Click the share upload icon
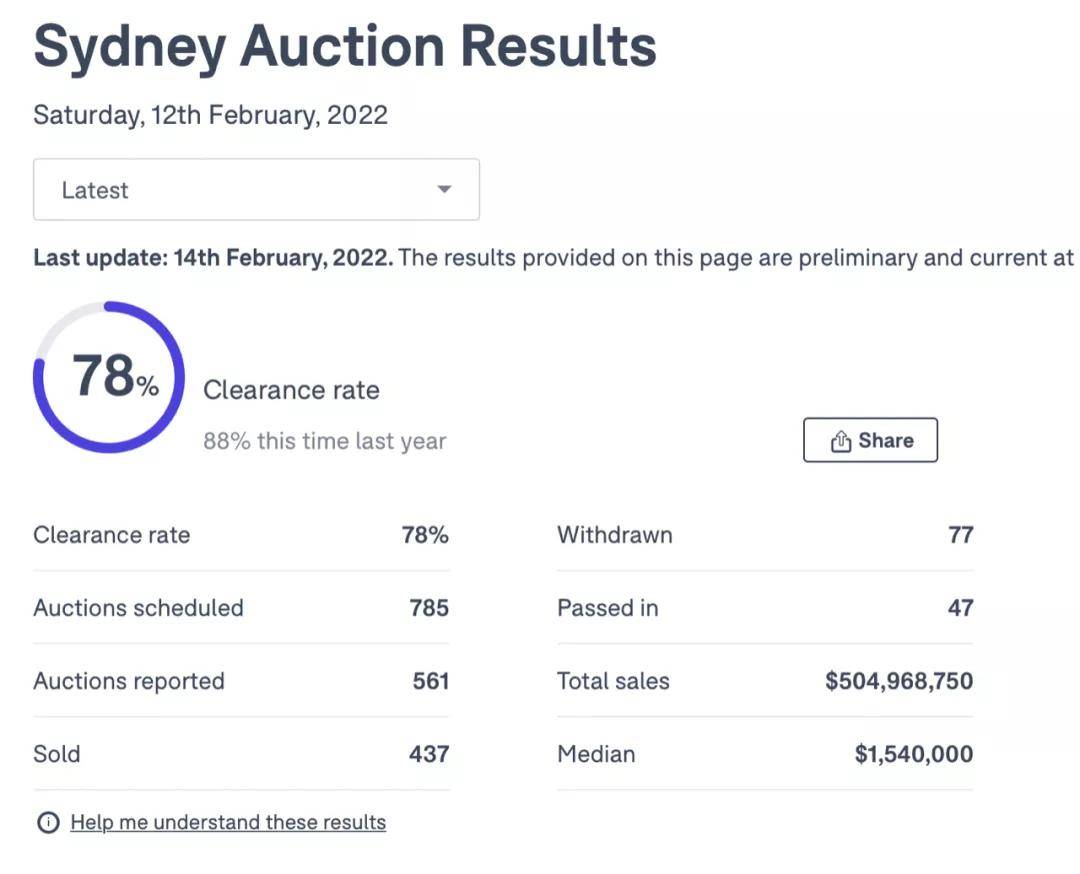Screen dimensions: 1080x874 tap(841, 441)
